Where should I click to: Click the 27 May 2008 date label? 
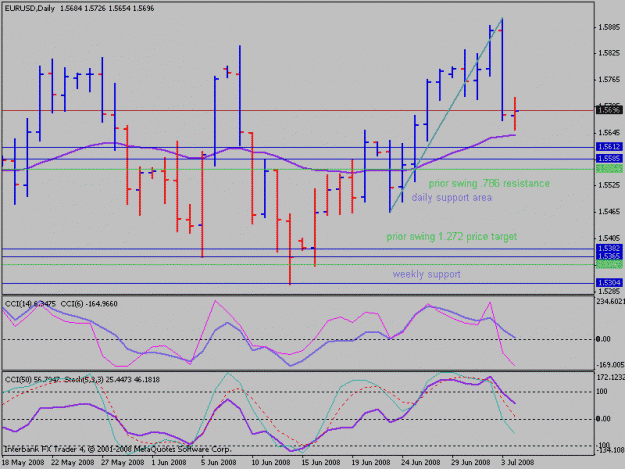122,462
